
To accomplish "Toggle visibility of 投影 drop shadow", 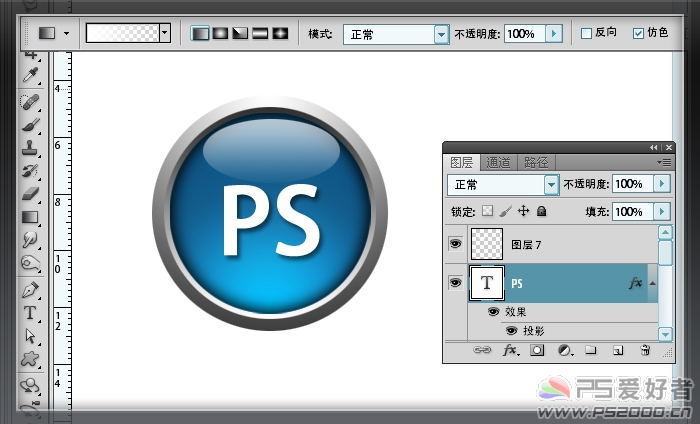I will click(x=512, y=331).
